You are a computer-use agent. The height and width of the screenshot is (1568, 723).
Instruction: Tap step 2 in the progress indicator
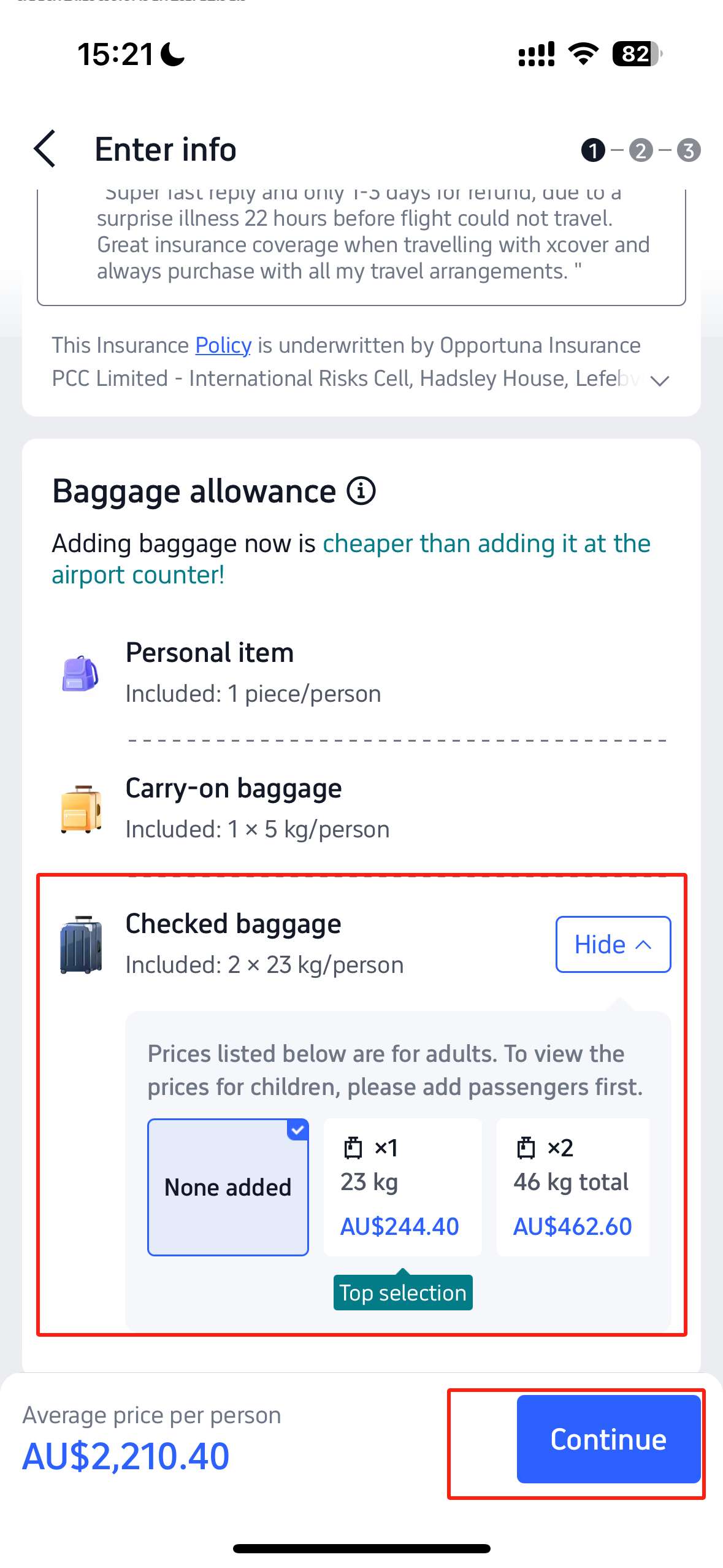640,150
